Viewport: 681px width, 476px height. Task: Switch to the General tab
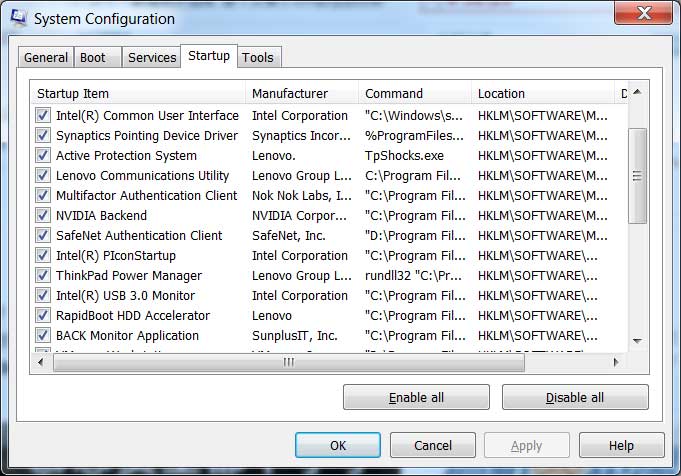[x=46, y=57]
